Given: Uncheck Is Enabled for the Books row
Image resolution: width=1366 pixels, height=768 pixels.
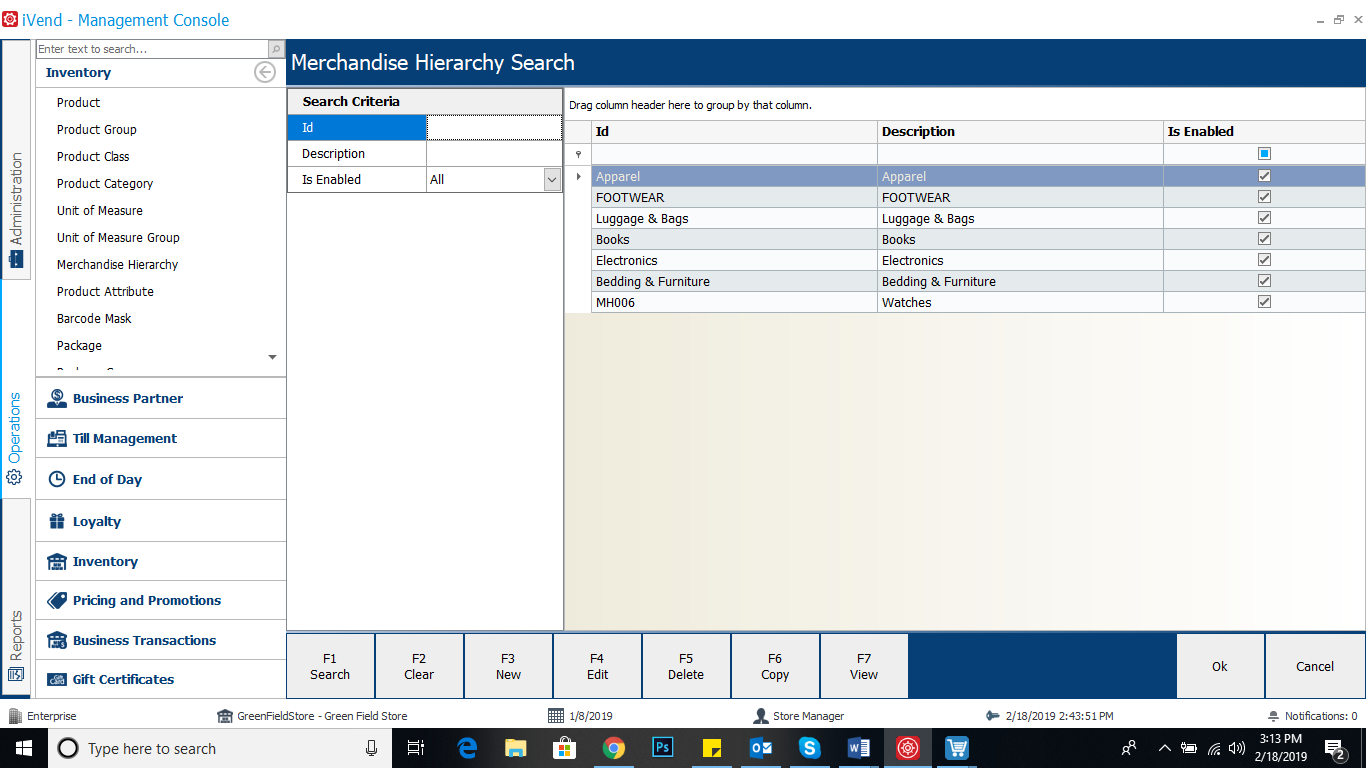Looking at the screenshot, I should pyautogui.click(x=1264, y=239).
